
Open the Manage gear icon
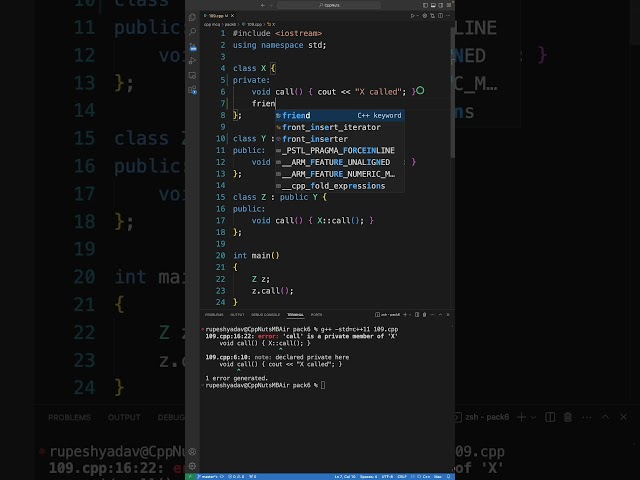tap(192, 466)
